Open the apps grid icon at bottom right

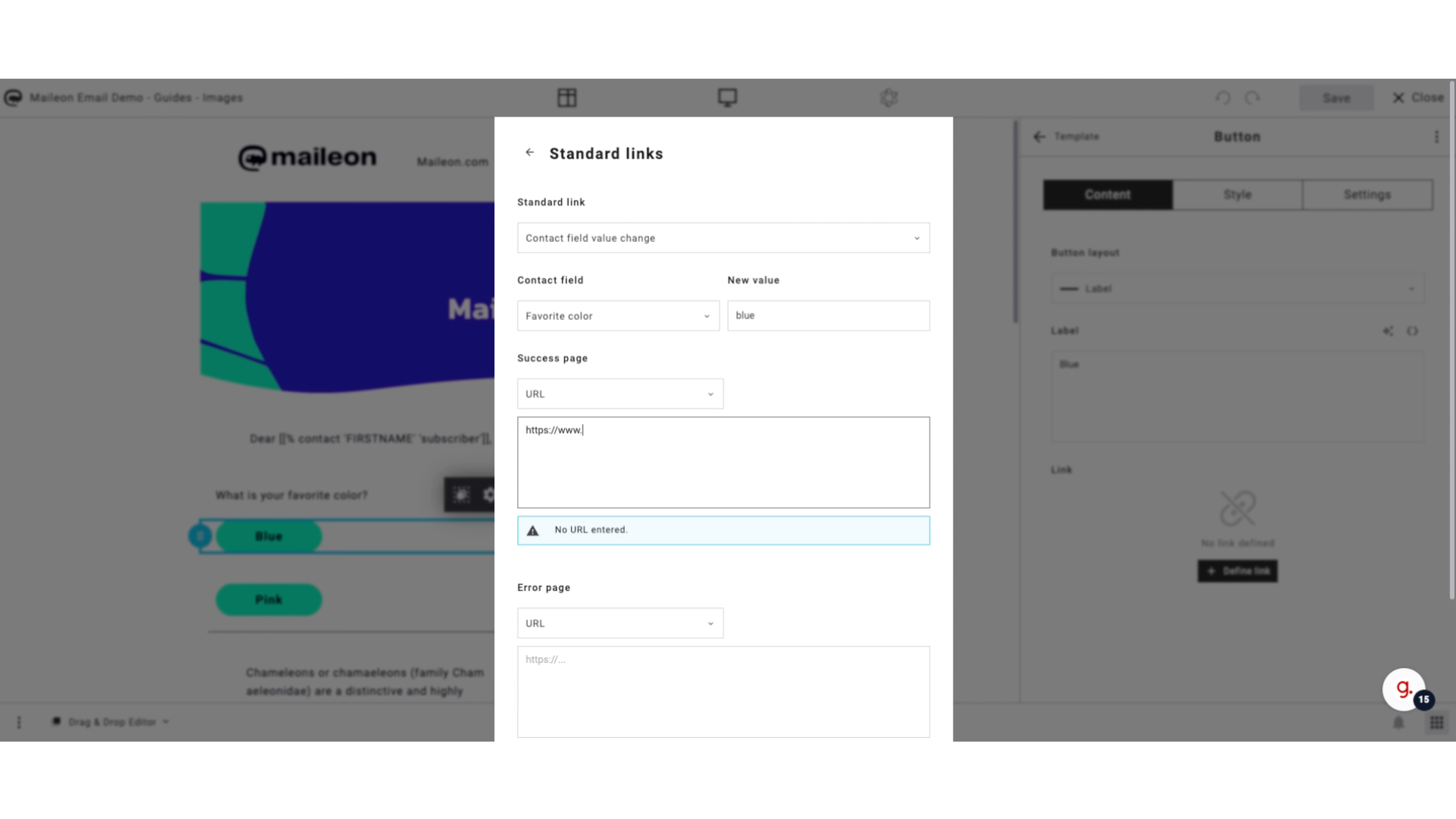[1436, 723]
